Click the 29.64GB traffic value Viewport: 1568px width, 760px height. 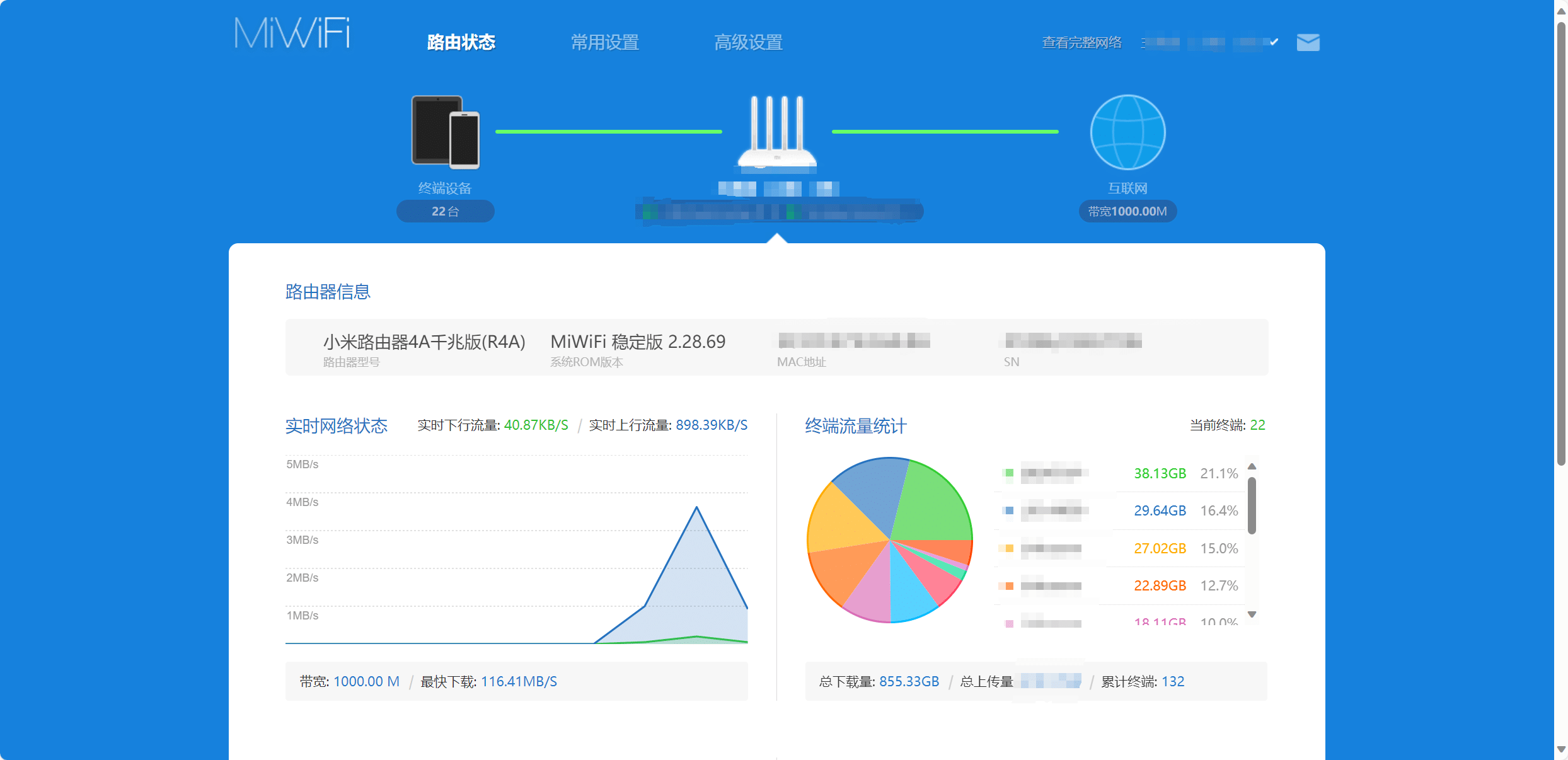click(x=1160, y=510)
